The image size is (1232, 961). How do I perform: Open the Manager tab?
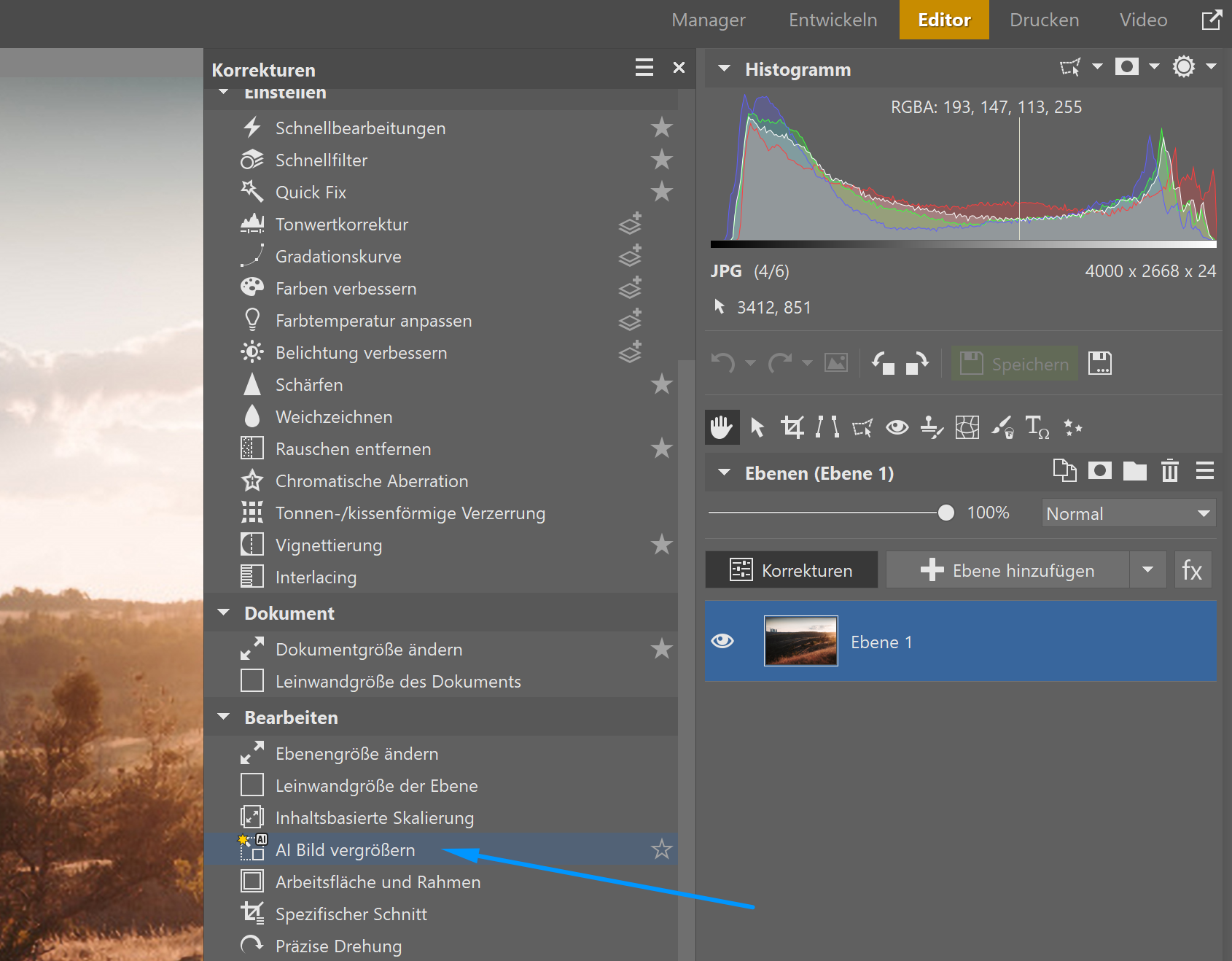pyautogui.click(x=708, y=20)
